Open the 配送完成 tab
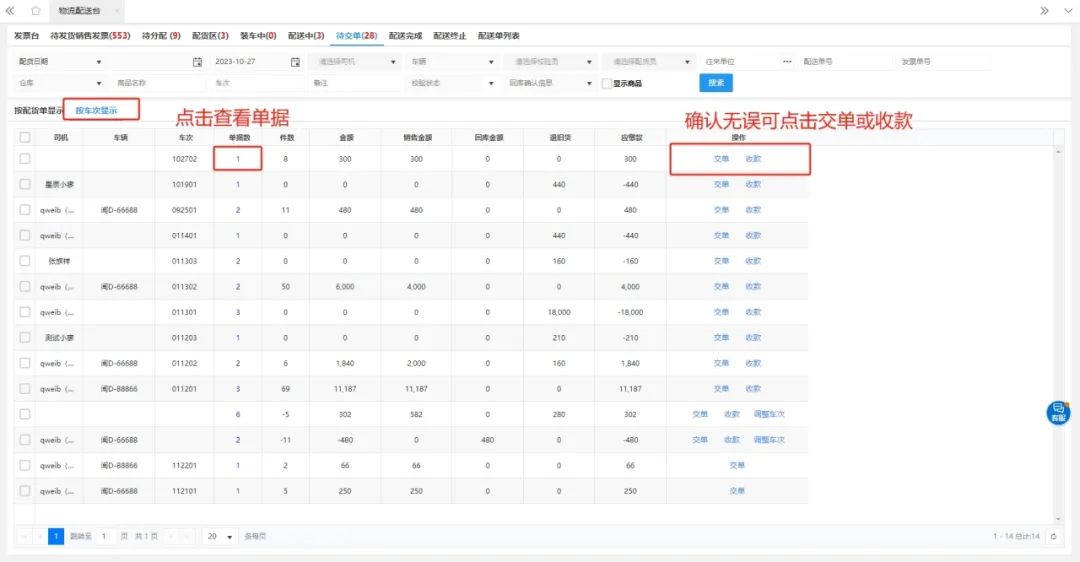The image size is (1080, 562). pyautogui.click(x=405, y=36)
